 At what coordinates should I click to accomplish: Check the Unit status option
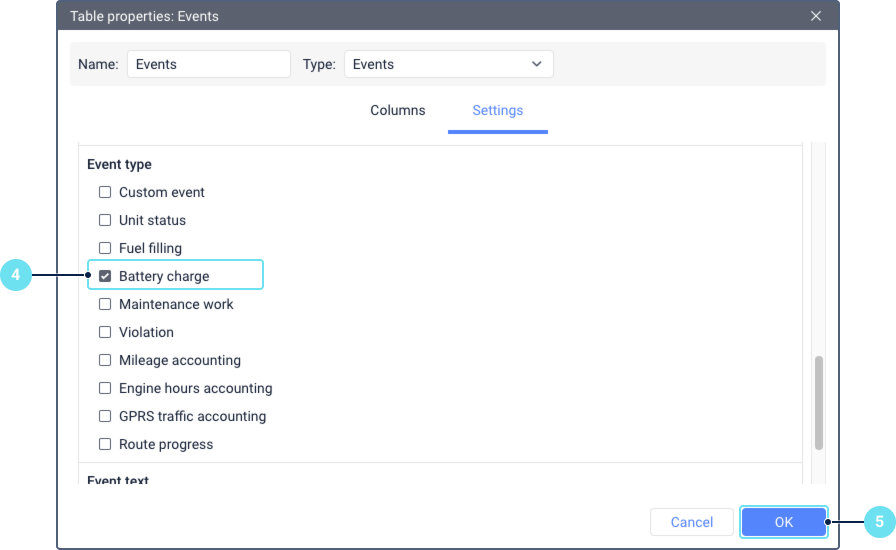(105, 220)
